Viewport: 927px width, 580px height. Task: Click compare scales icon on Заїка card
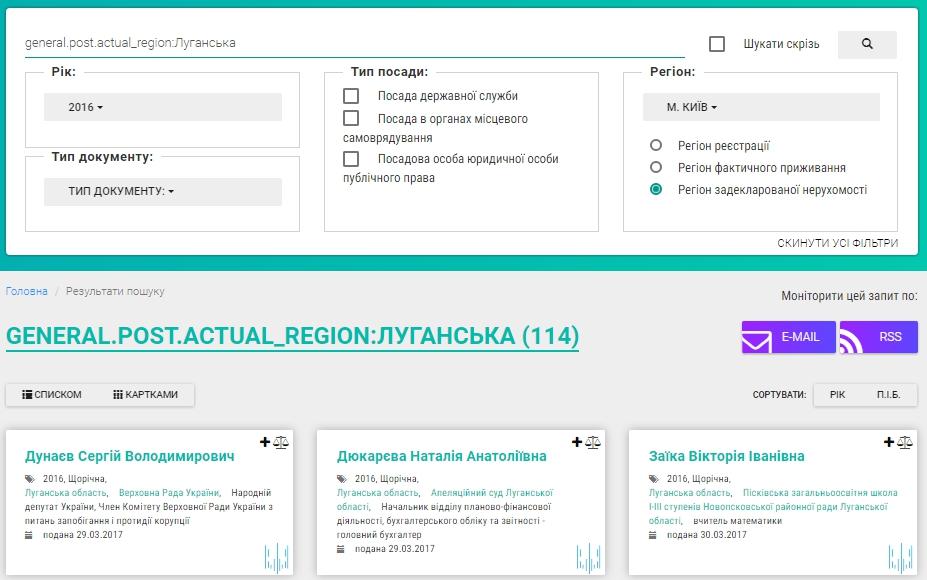(x=905, y=442)
